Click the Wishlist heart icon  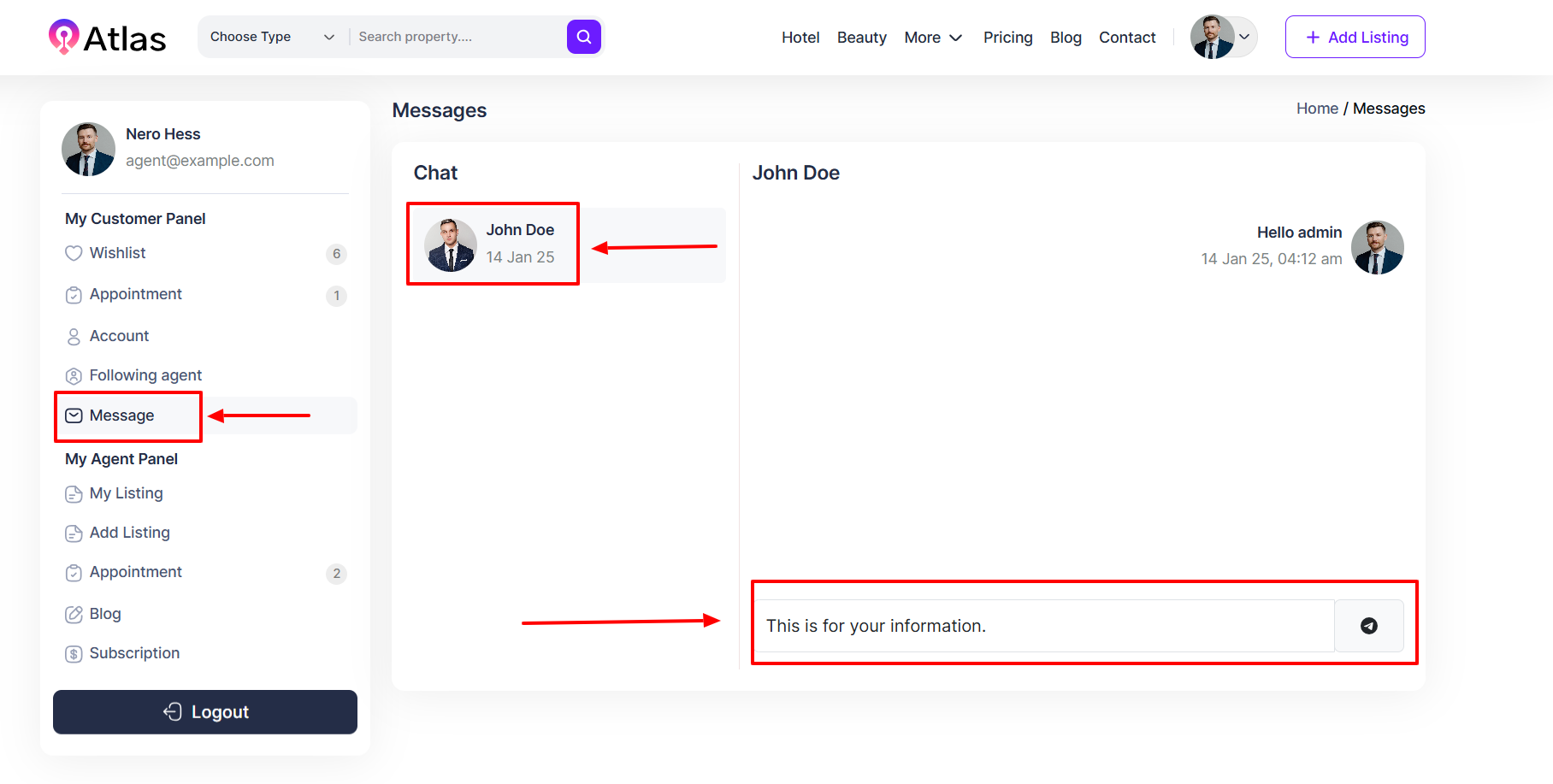click(x=74, y=253)
